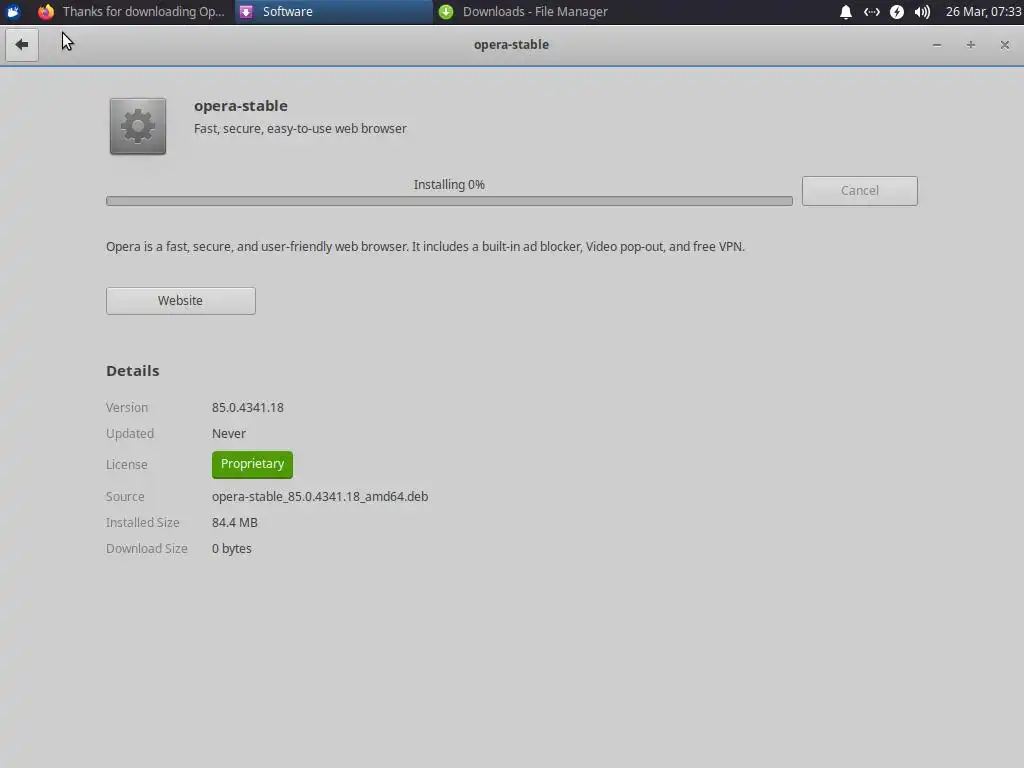Click the green Downloads File Manager icon

(446, 12)
